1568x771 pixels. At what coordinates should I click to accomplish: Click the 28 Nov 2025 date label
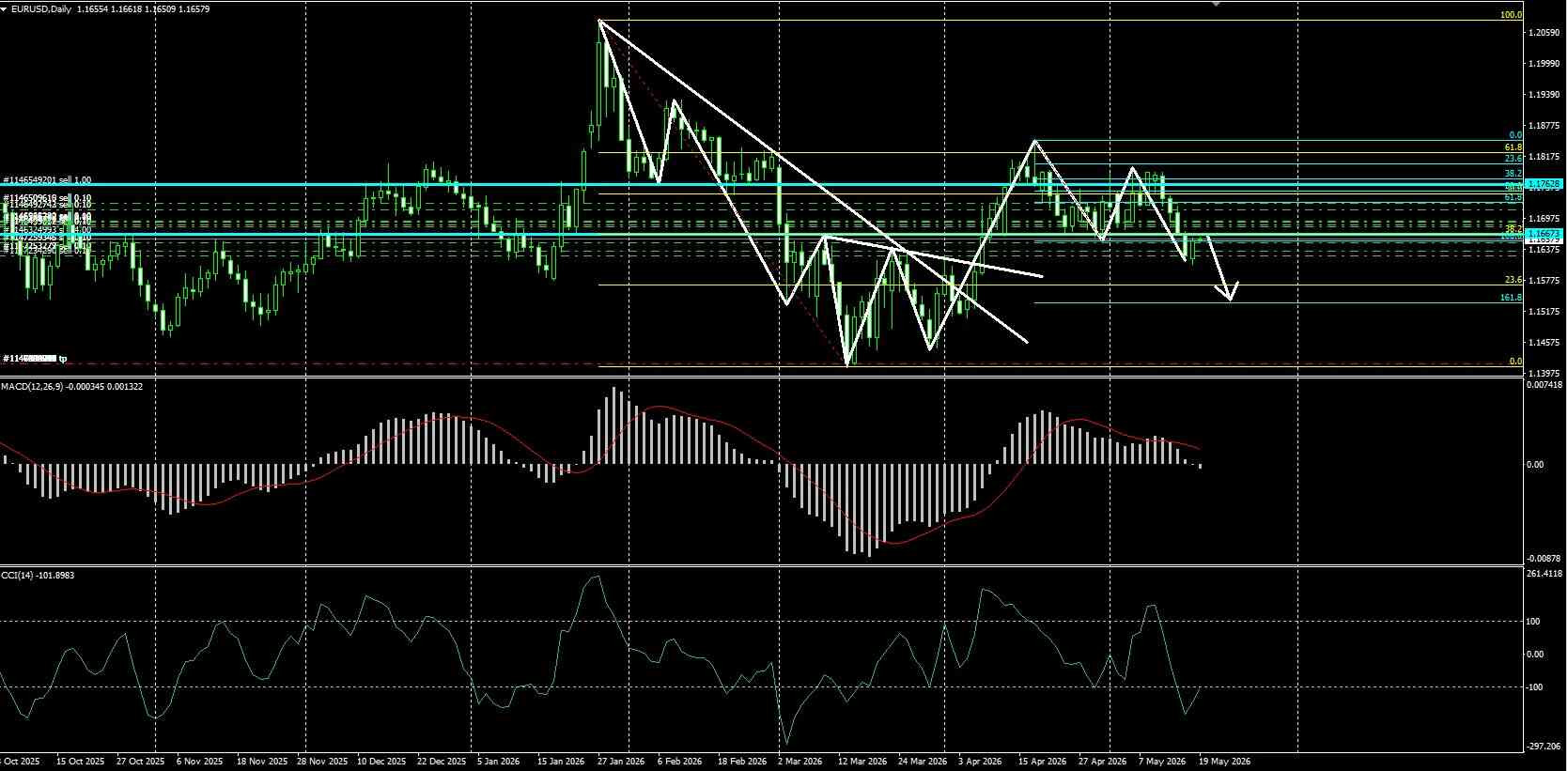point(321,762)
